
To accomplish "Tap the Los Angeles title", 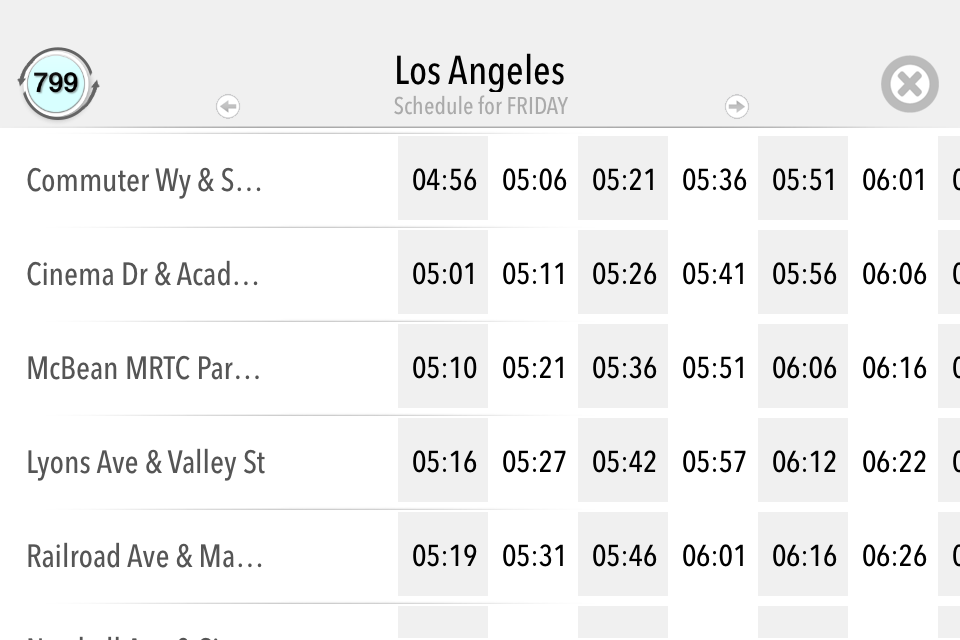I will [x=480, y=71].
